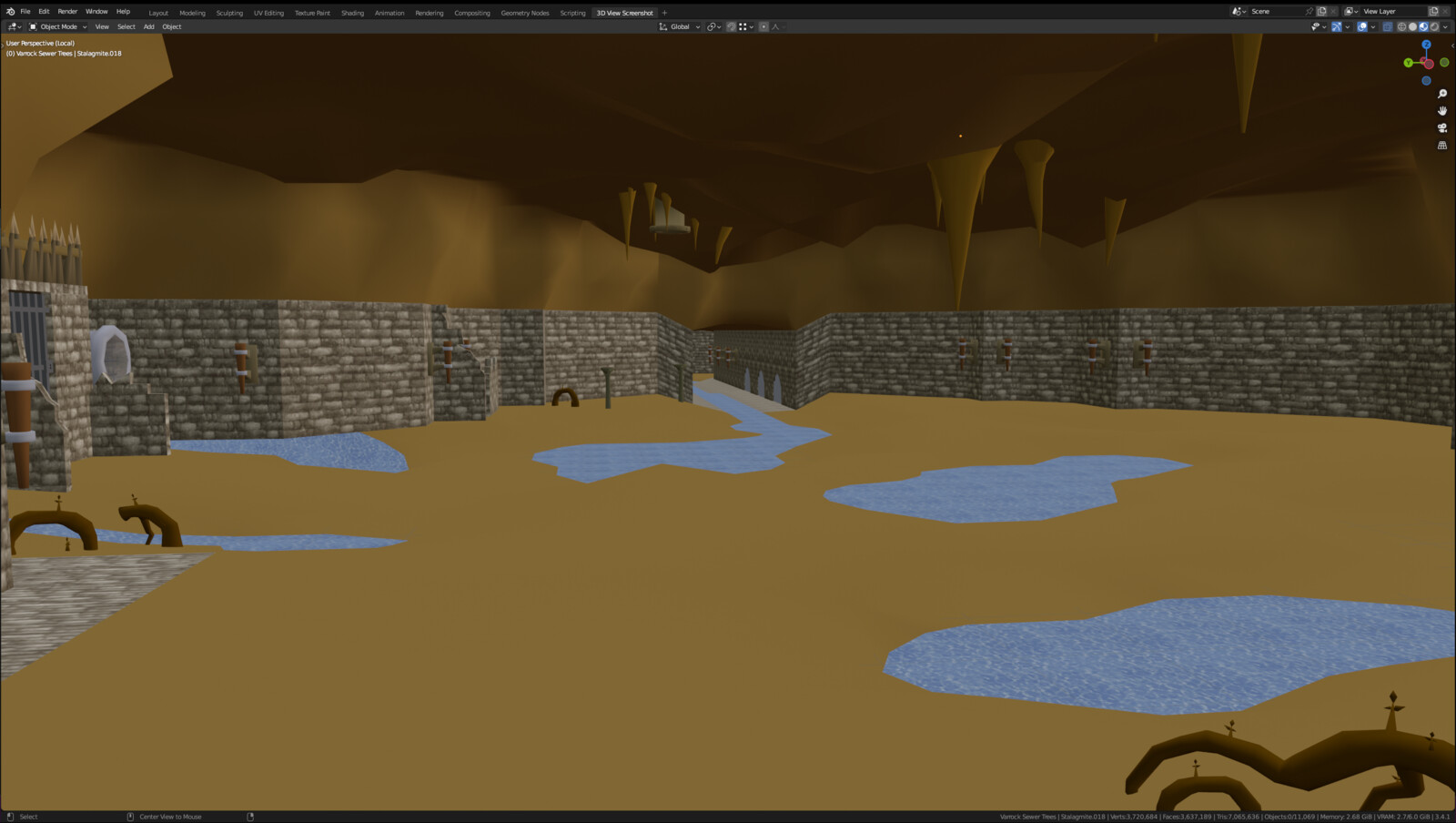Open the viewport shading options dropdown
This screenshot has width=1456, height=823.
(x=1445, y=26)
